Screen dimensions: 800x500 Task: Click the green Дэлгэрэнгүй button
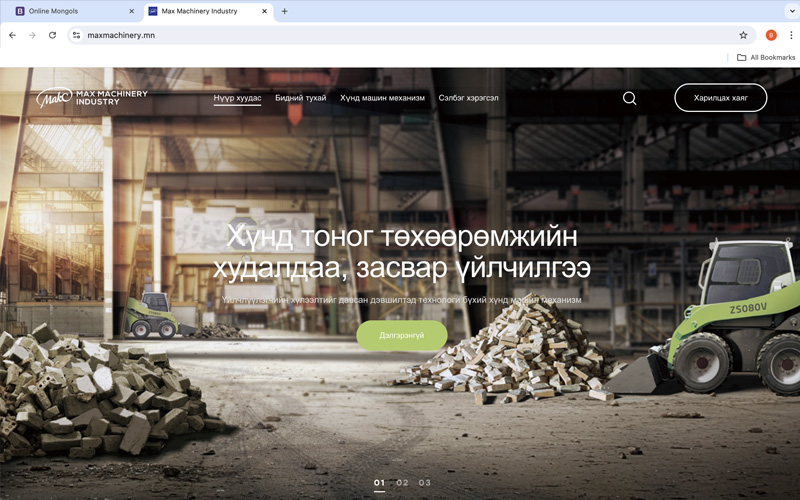402,335
